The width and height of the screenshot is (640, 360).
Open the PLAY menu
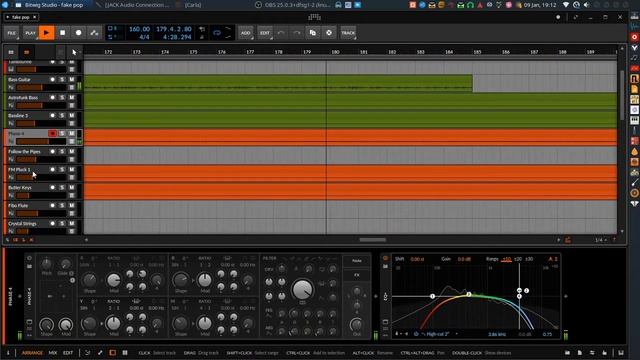coord(30,33)
